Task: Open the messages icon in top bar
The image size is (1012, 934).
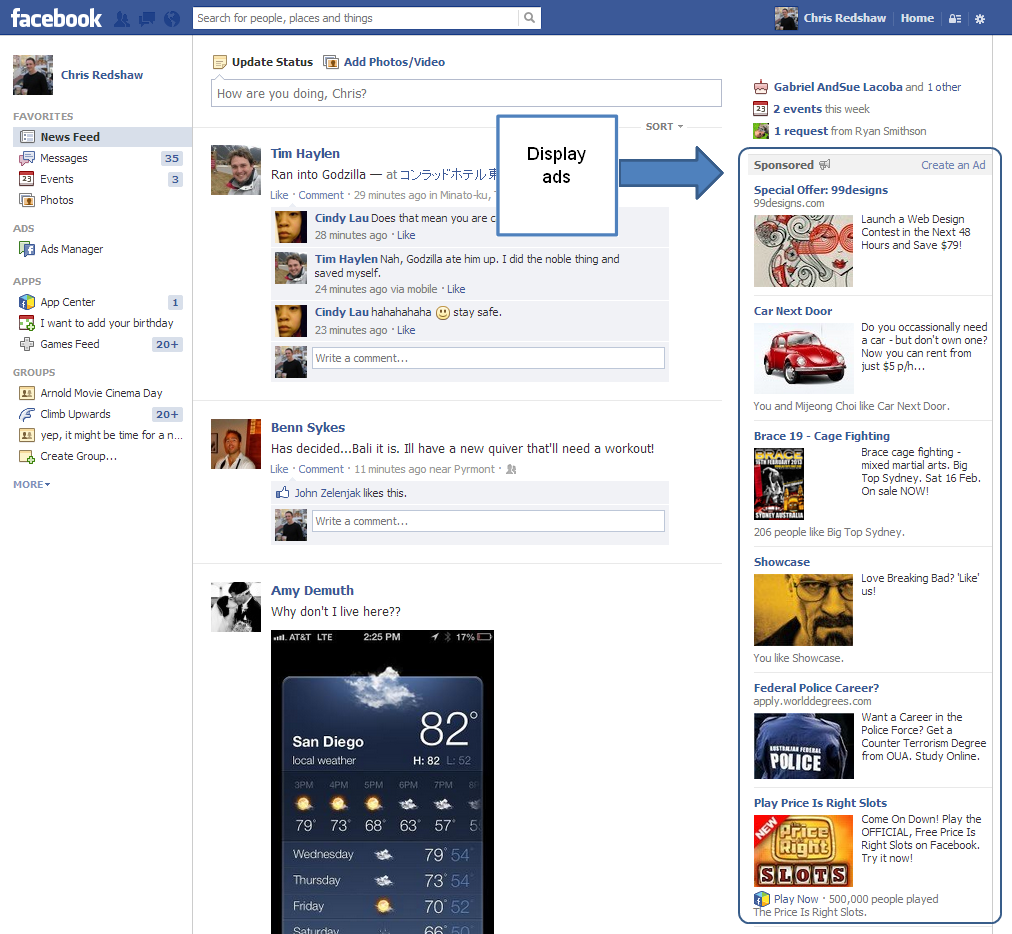Action: [147, 19]
